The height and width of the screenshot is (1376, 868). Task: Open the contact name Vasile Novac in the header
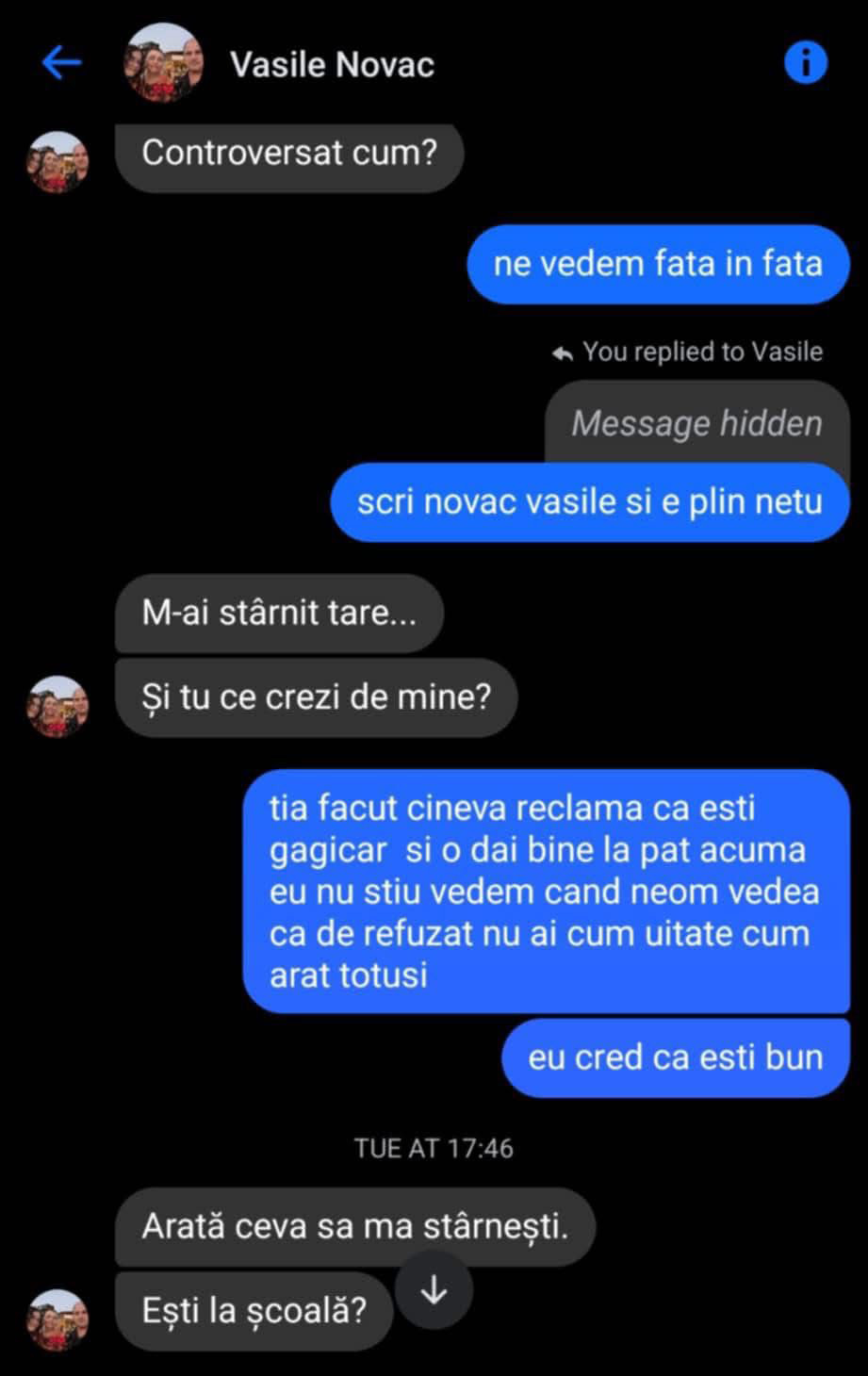(332, 64)
